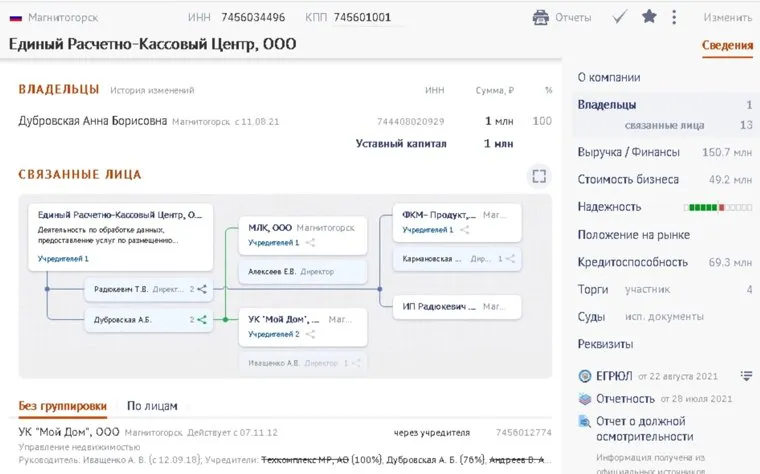Click owner Дубровская Анна Борисовна
This screenshot has width=760, height=474.
(x=93, y=121)
